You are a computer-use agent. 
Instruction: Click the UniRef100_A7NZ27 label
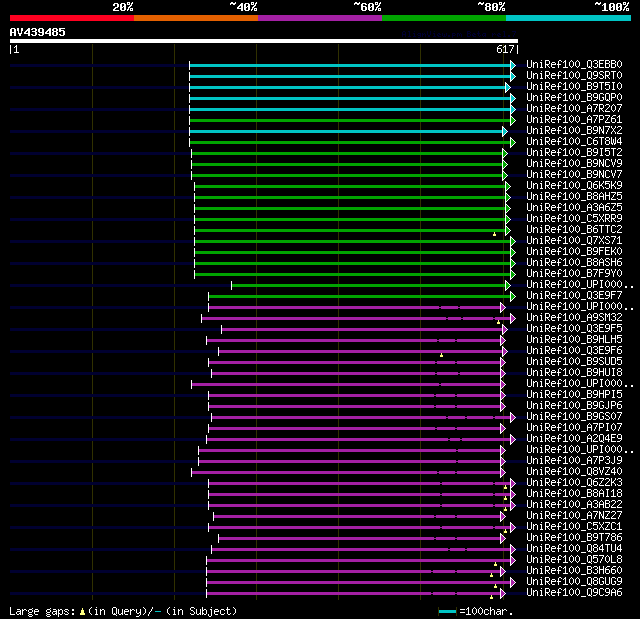point(574,516)
